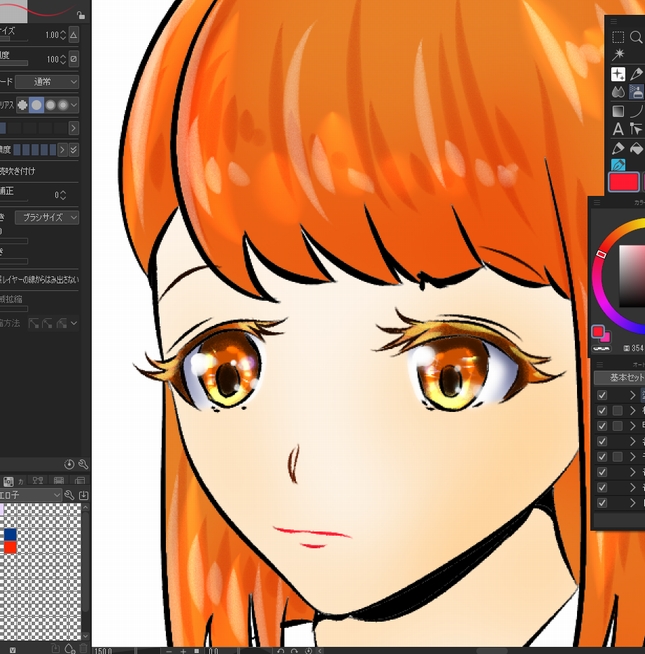
Task: Click the circular reset icon beside the wrench
Action: click(69, 464)
